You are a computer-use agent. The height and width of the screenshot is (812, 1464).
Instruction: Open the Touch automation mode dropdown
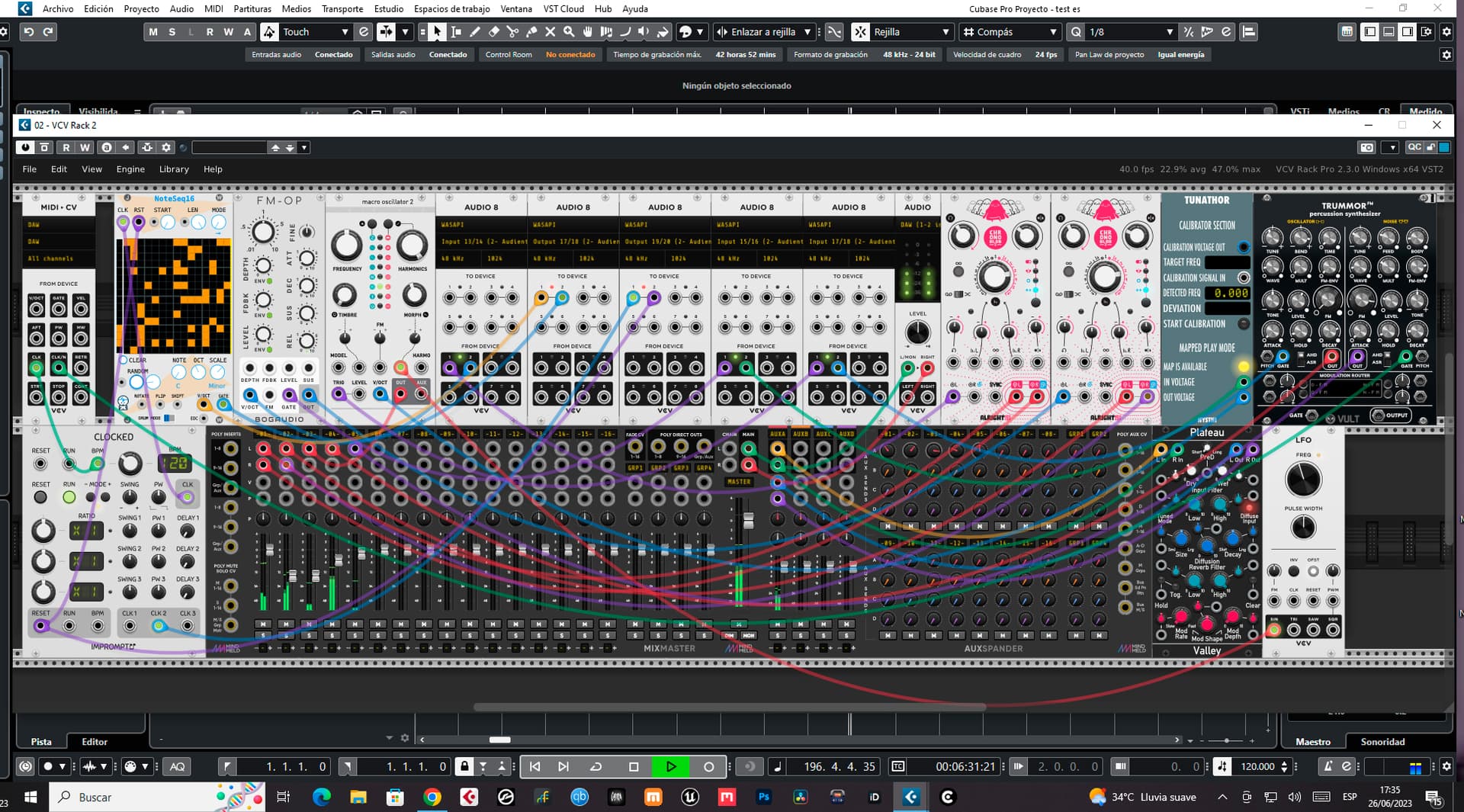345,32
